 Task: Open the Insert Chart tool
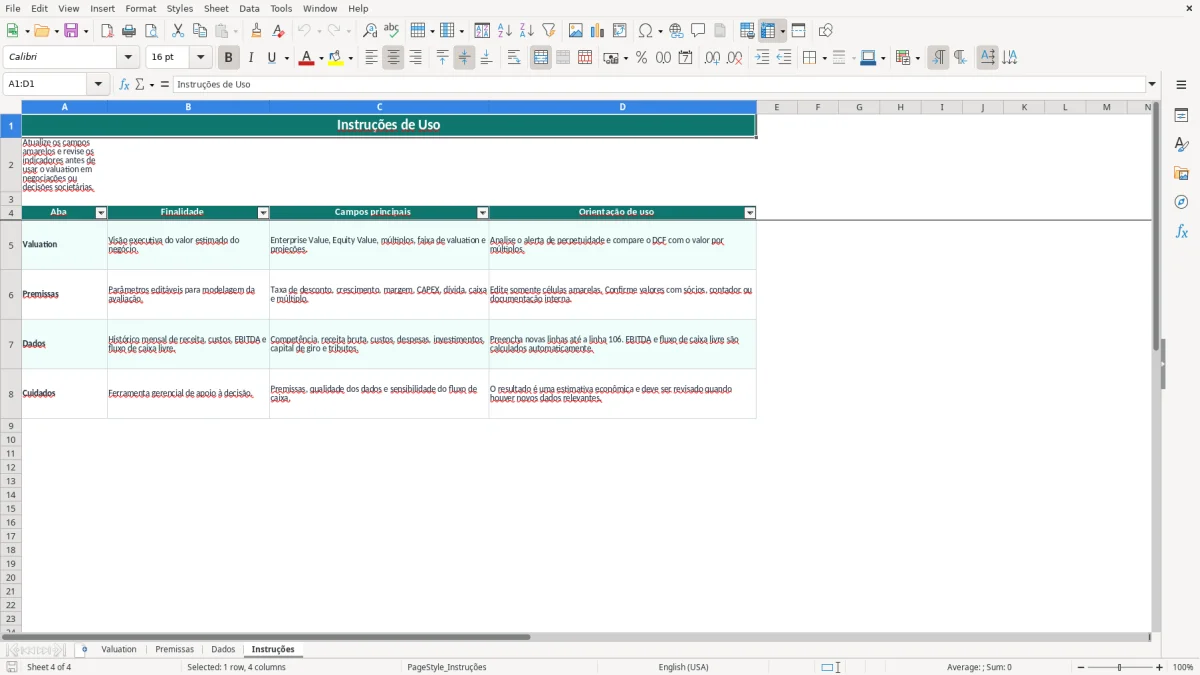tap(597, 31)
